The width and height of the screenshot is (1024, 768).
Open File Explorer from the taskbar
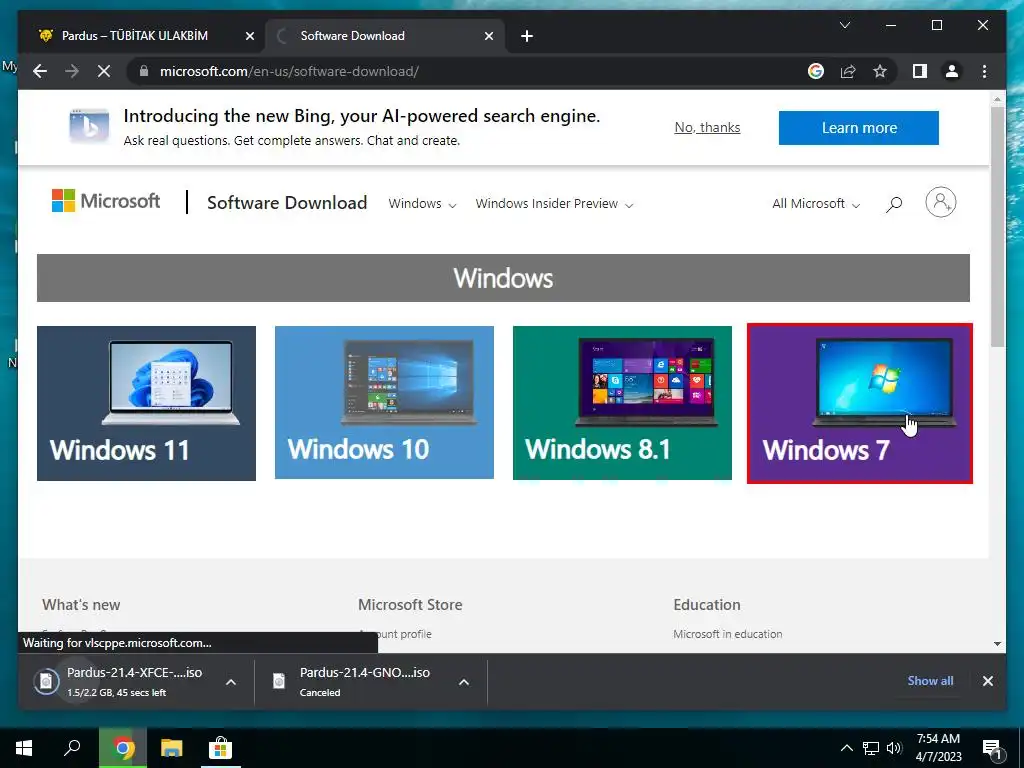coord(171,748)
